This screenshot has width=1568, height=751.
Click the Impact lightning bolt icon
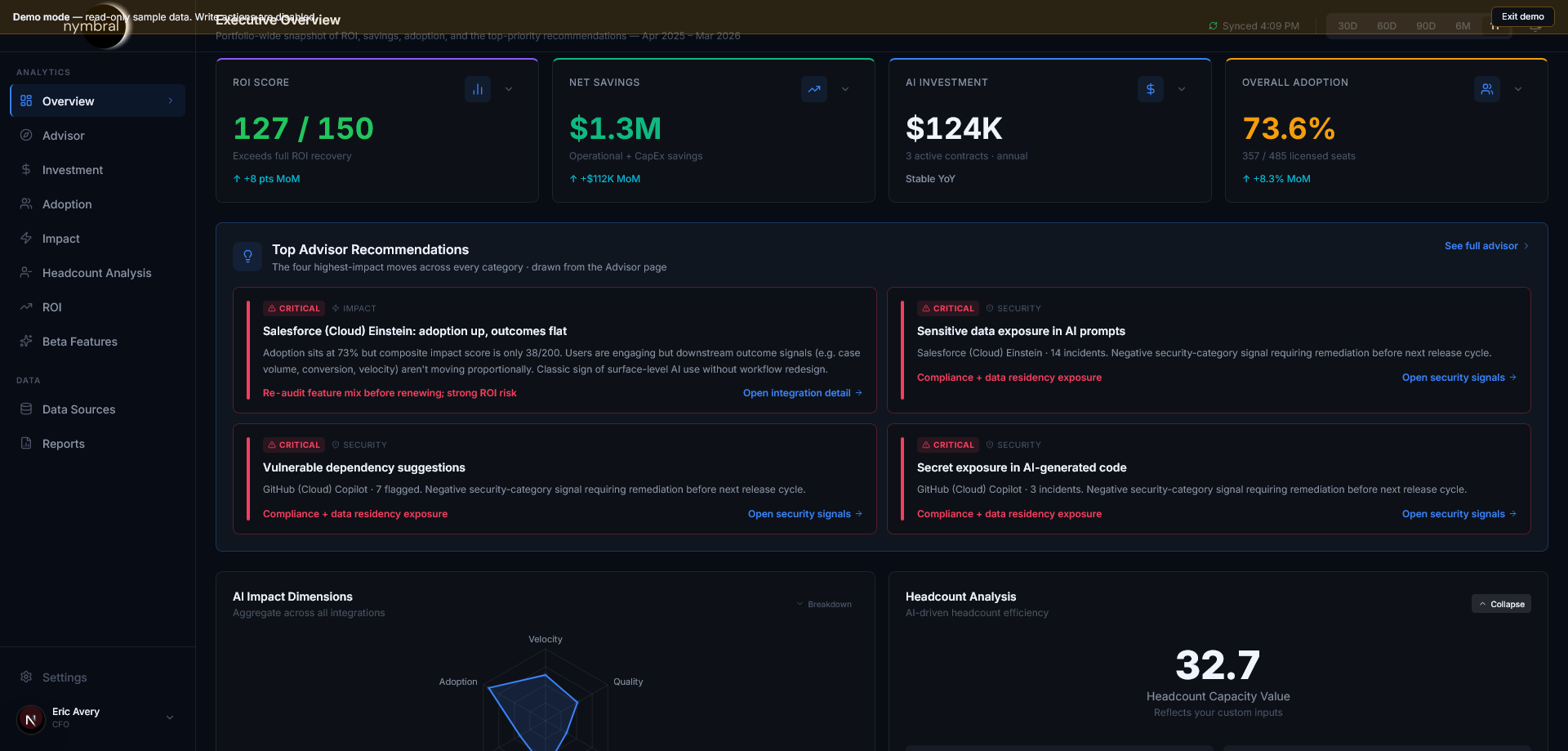[x=26, y=238]
